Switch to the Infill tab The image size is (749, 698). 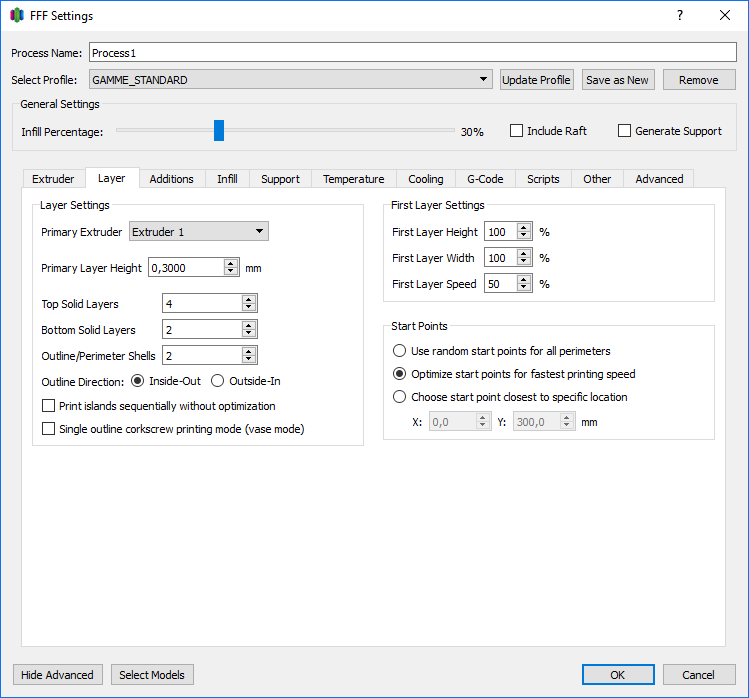tap(227, 179)
